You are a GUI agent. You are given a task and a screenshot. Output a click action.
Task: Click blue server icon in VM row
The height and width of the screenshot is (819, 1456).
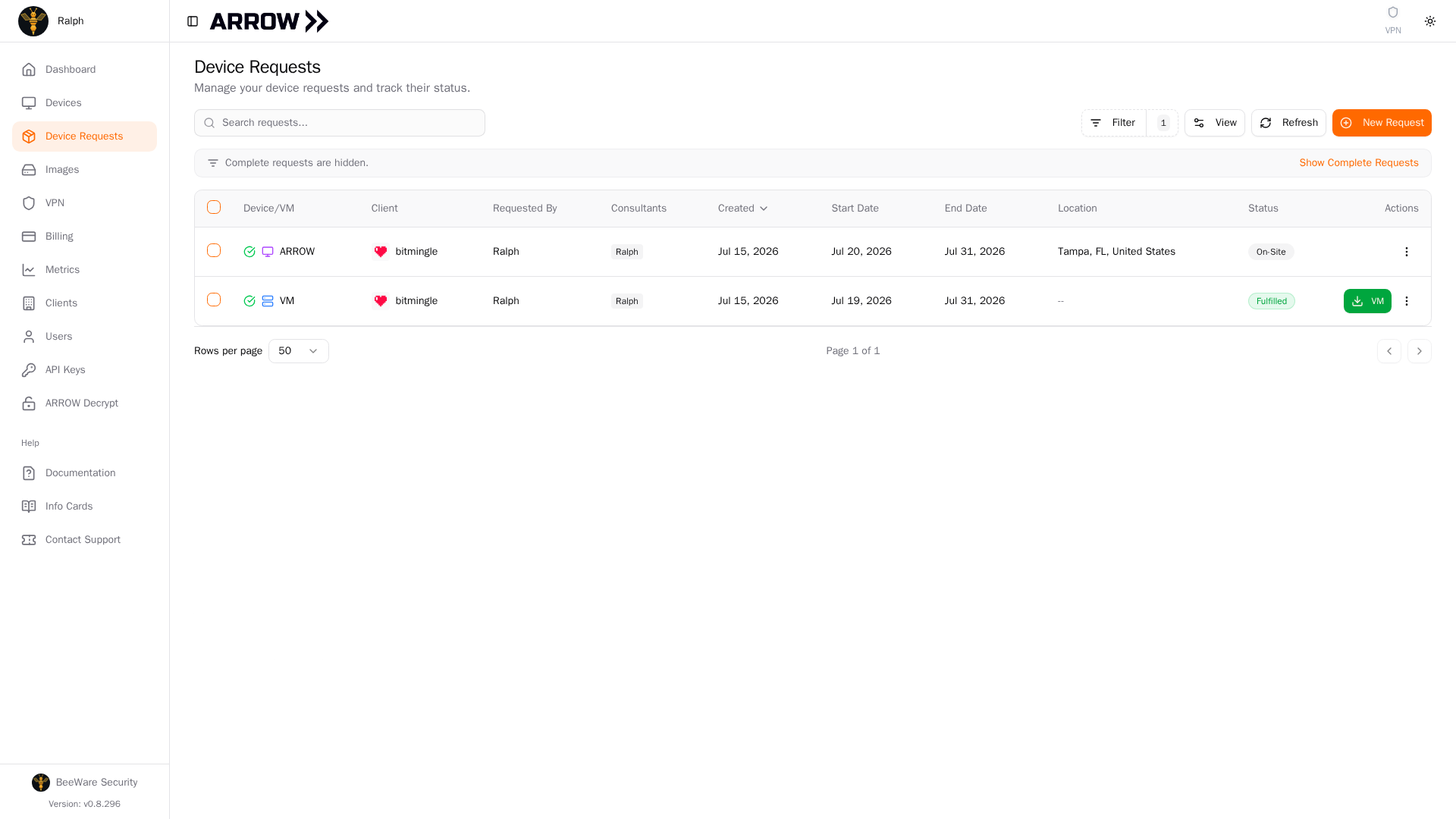pyautogui.click(x=268, y=301)
